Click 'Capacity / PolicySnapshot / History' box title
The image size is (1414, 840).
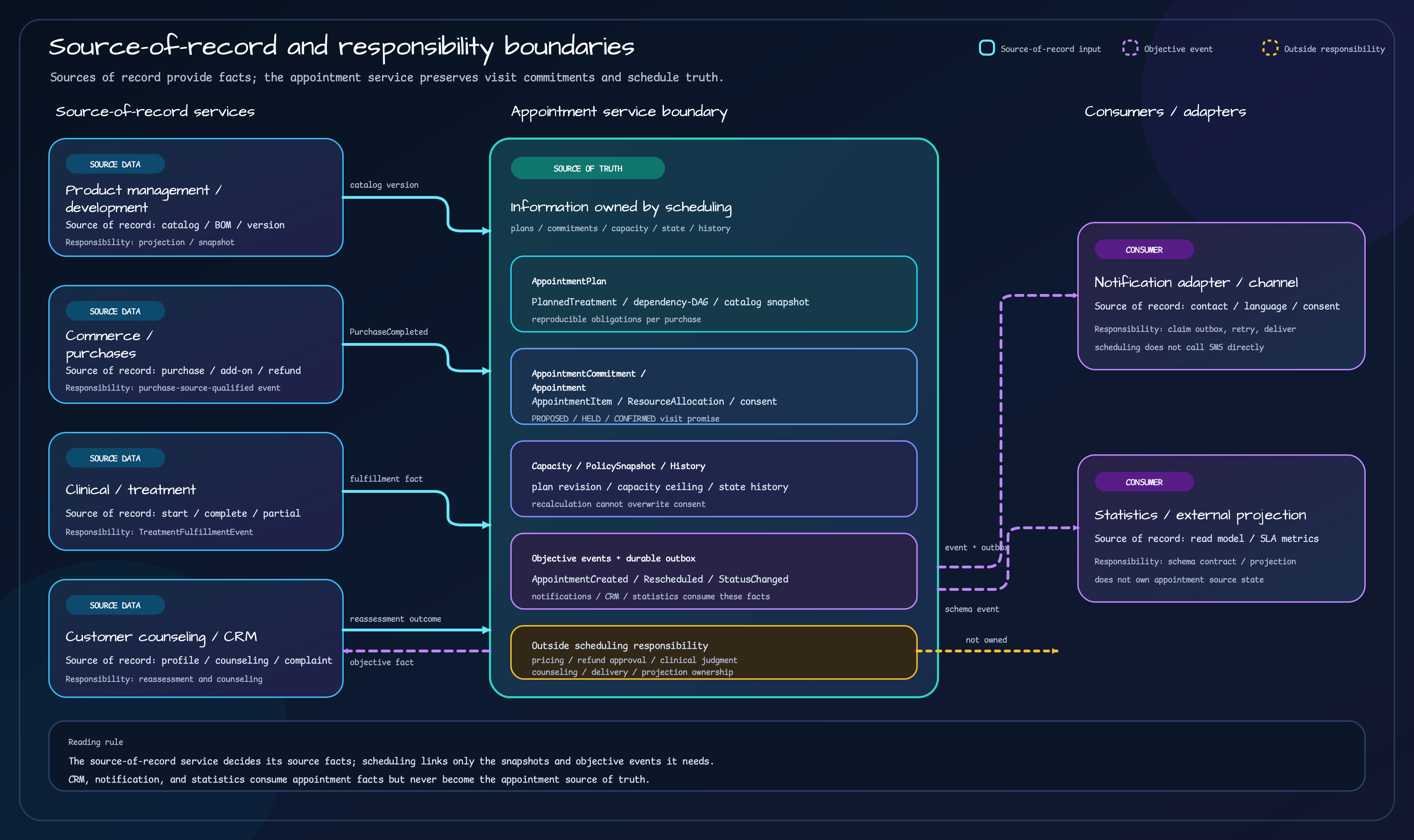click(x=618, y=466)
